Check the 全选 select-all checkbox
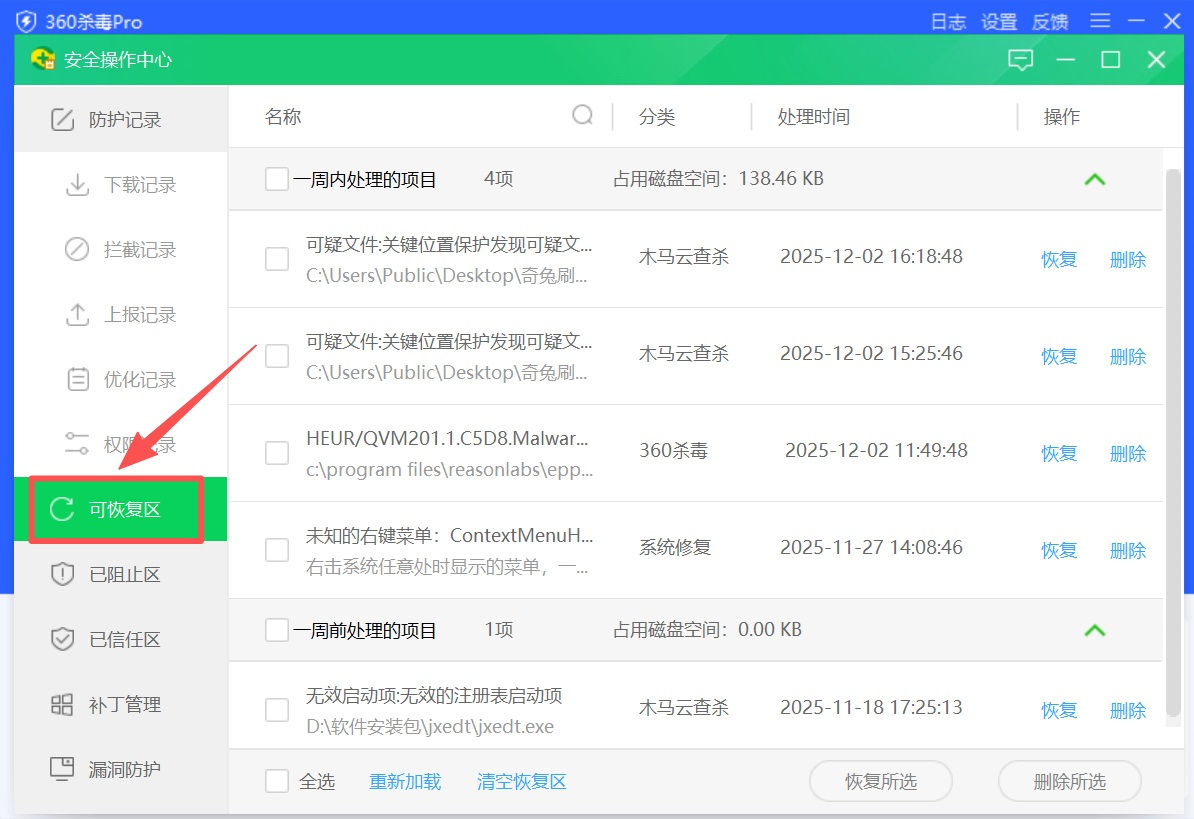This screenshot has height=819, width=1194. [x=277, y=782]
